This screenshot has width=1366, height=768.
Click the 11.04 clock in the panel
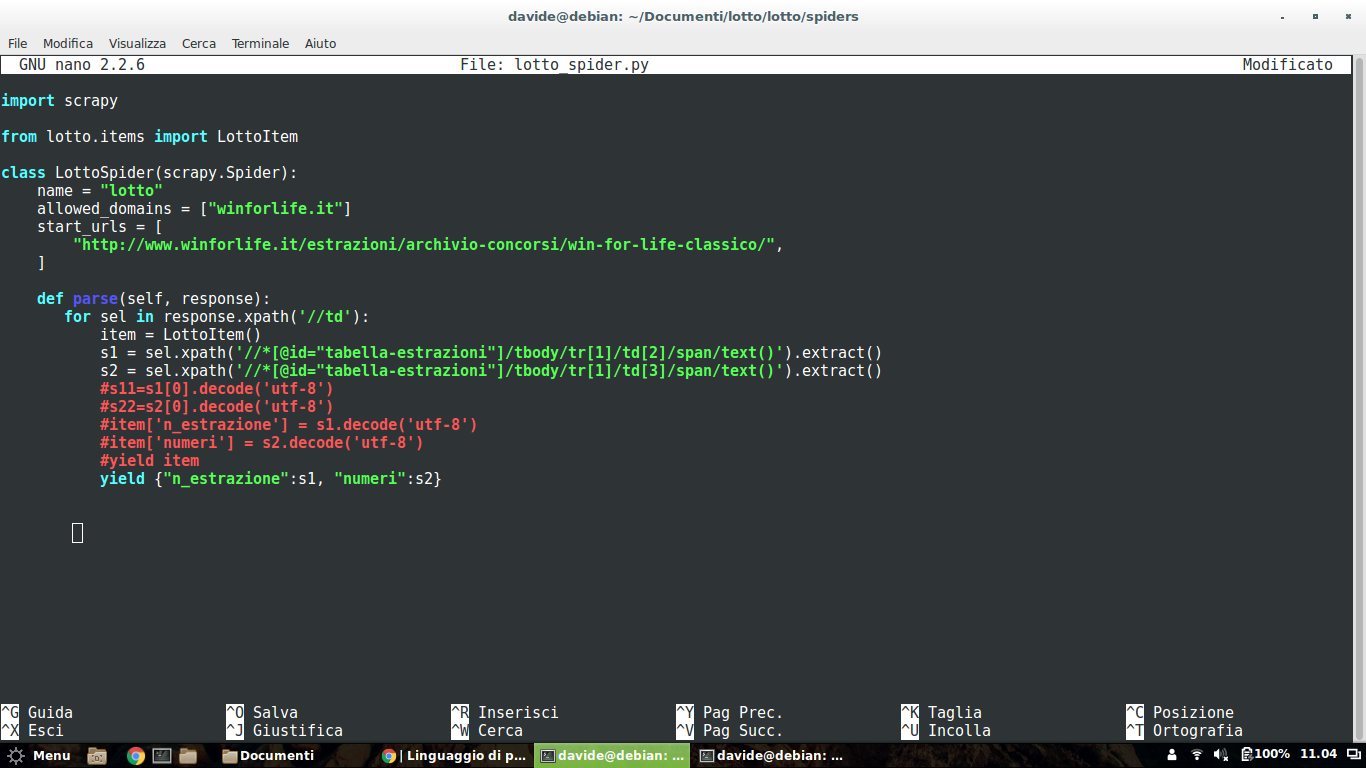pos(1318,755)
